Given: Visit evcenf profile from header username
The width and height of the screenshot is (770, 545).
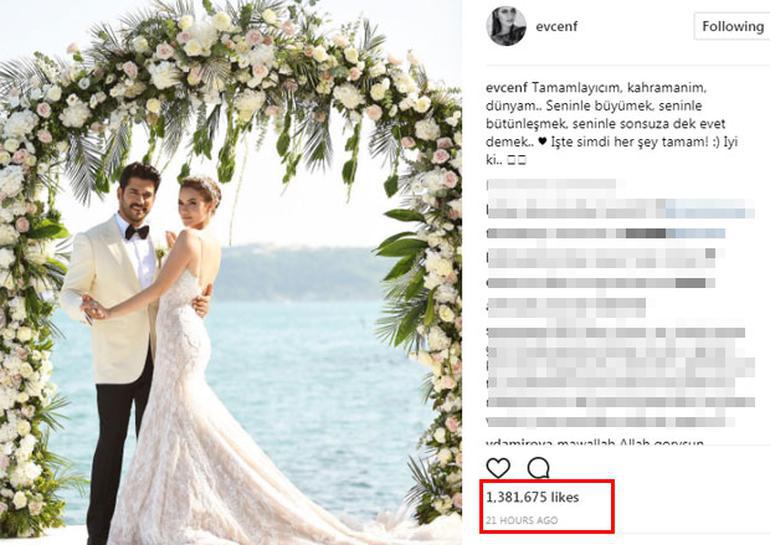Looking at the screenshot, I should click(x=556, y=27).
